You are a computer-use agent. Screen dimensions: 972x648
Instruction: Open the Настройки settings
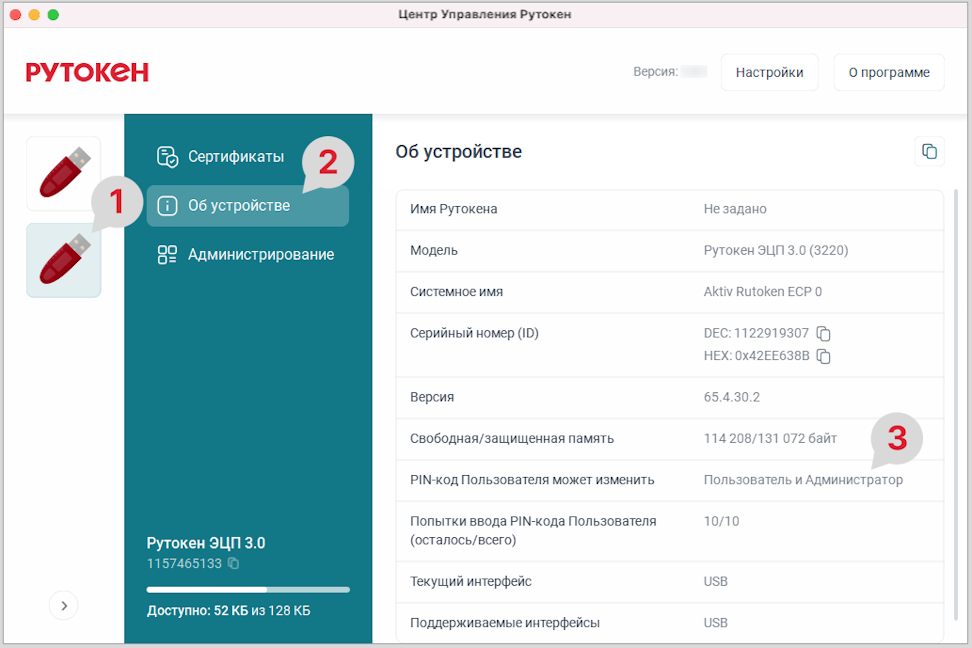pyautogui.click(x=769, y=72)
